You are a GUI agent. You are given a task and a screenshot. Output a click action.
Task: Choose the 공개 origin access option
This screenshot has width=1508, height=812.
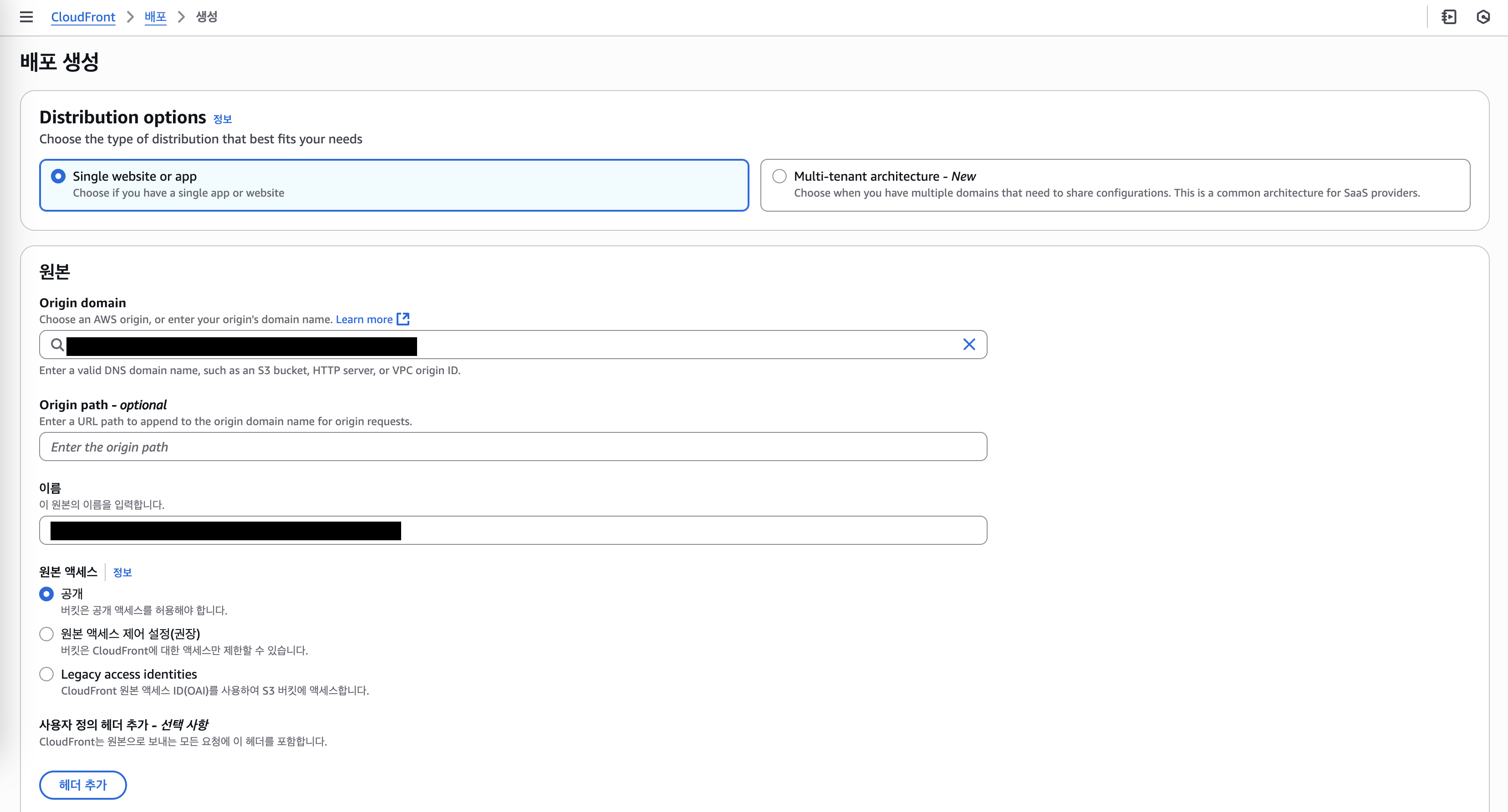coord(46,594)
